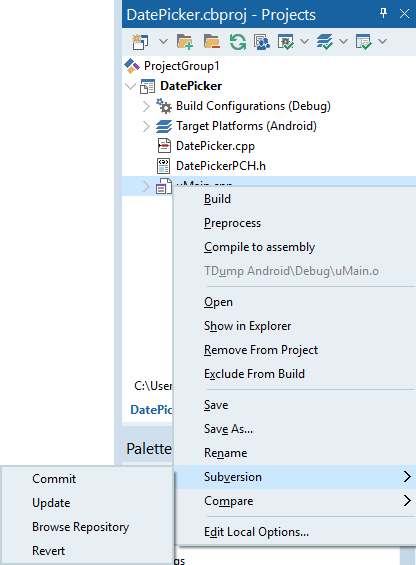Collapse the DatePicker project node

(130, 86)
